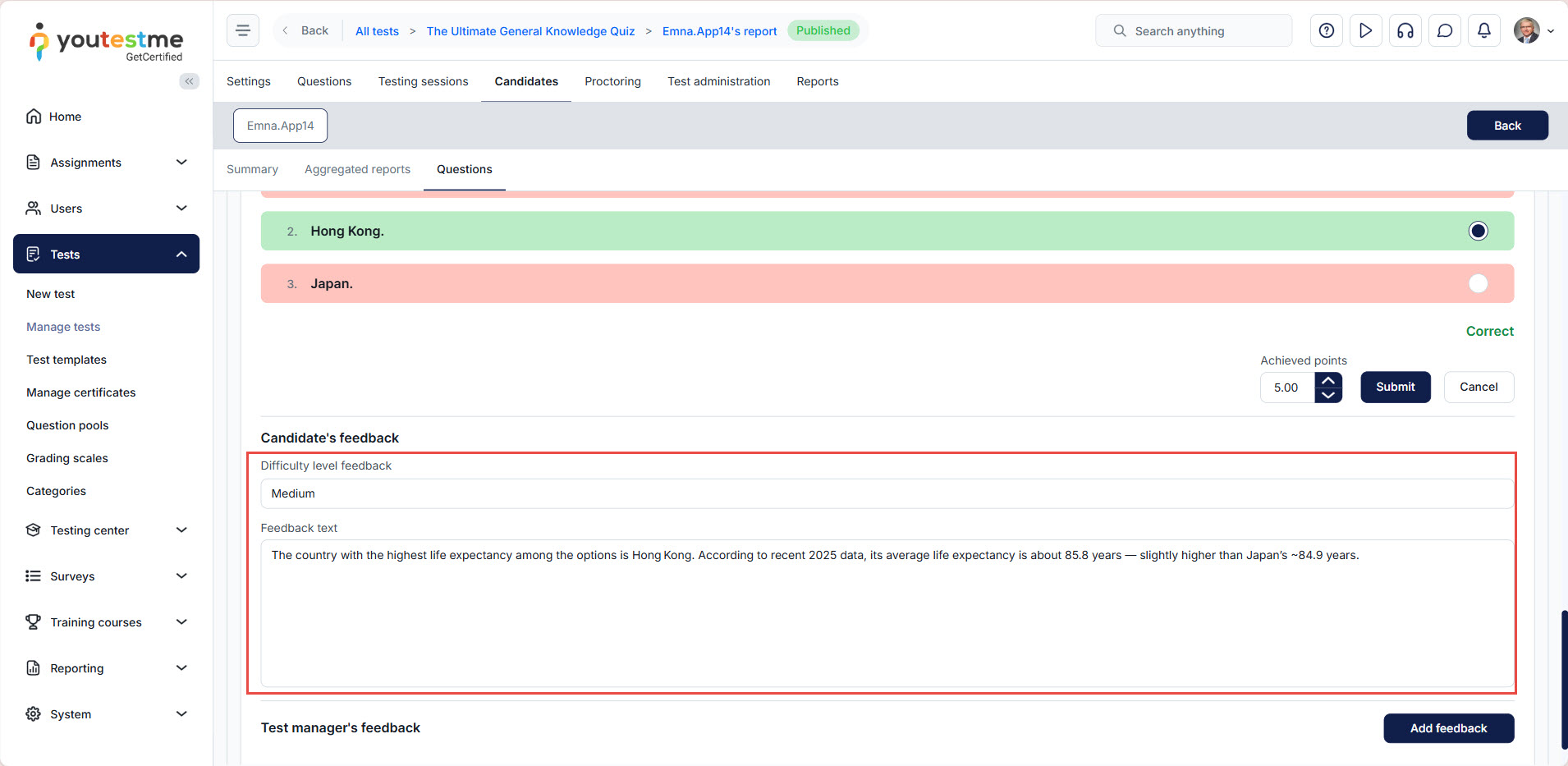Open the notifications bell
Viewport: 1568px width, 766px height.
pos(1483,30)
